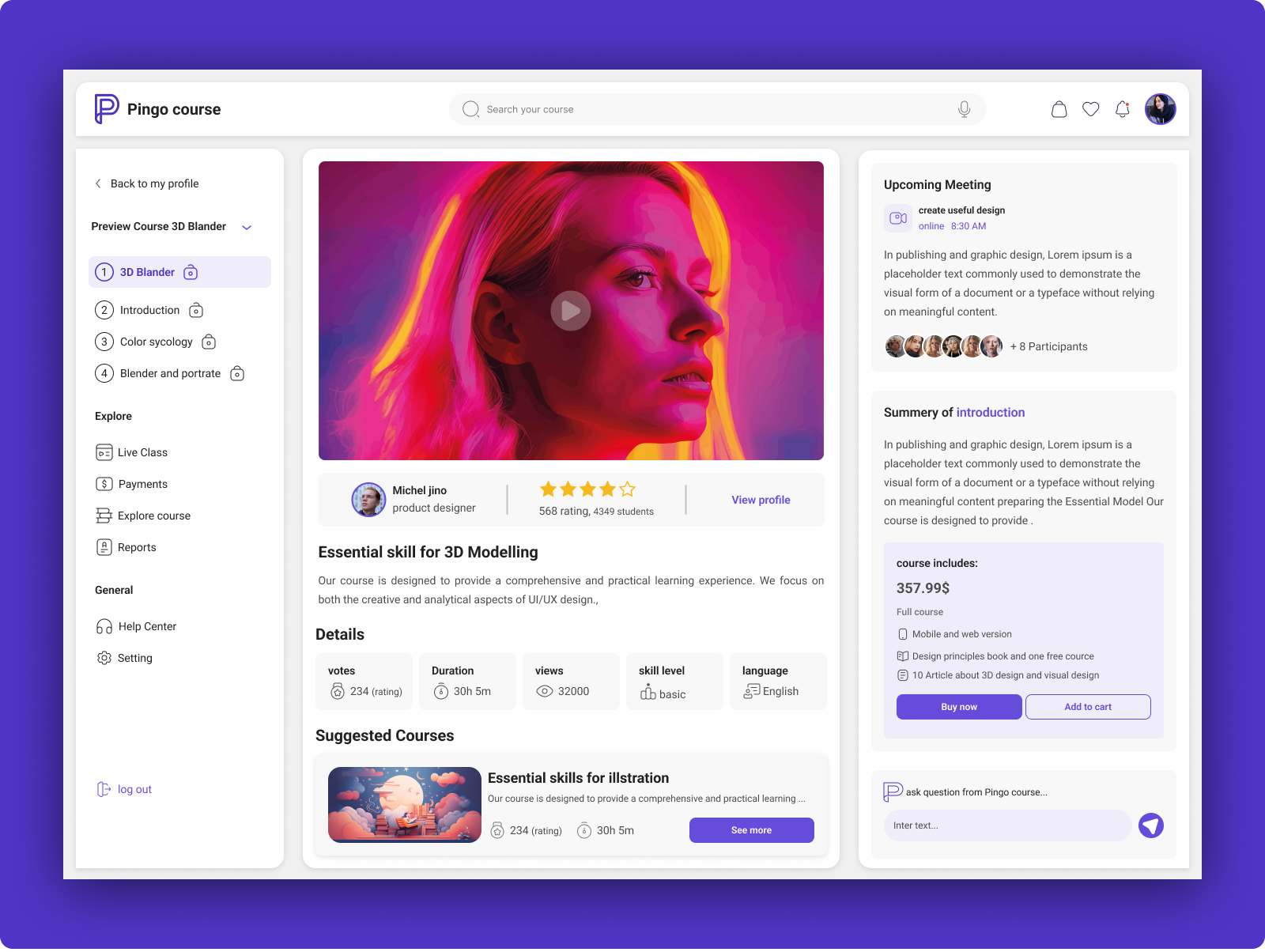Image resolution: width=1265 pixels, height=952 pixels.
Task: Open notifications via the bell icon
Action: [x=1122, y=109]
